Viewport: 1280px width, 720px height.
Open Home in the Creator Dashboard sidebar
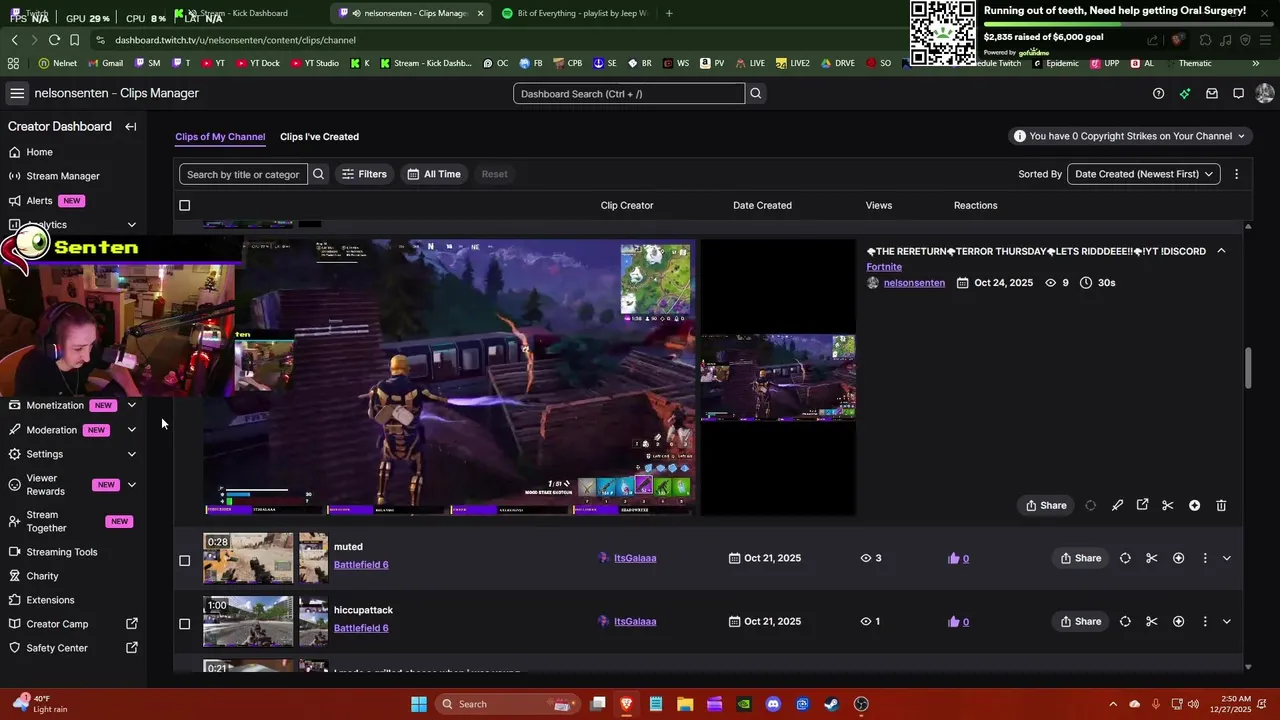point(40,152)
